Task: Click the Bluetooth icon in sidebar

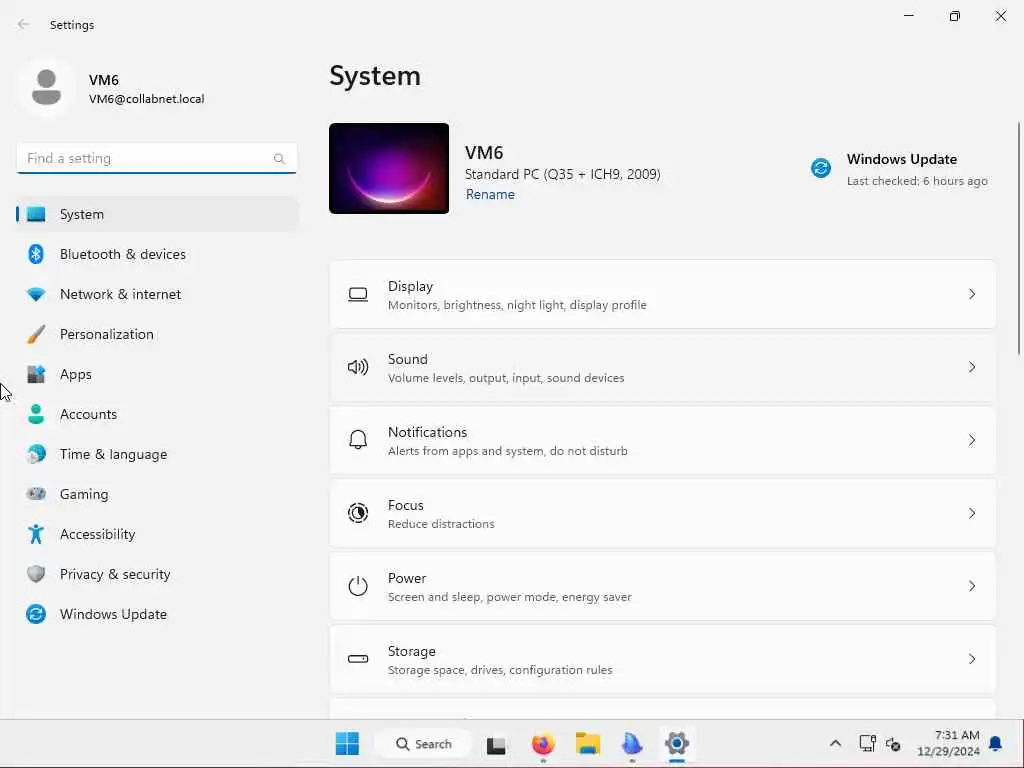Action: 36,254
